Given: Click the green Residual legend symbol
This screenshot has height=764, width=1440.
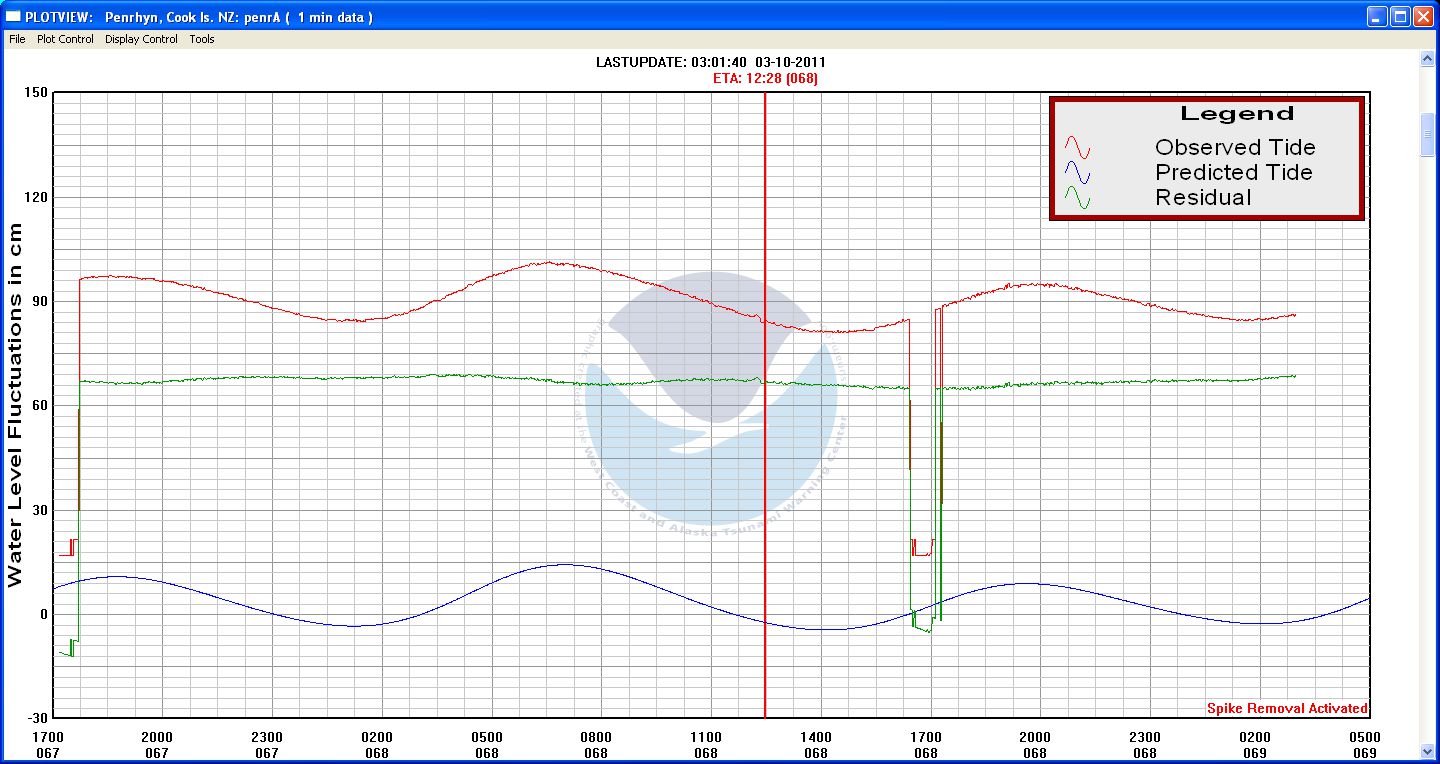Looking at the screenshot, I should click(x=1078, y=198).
